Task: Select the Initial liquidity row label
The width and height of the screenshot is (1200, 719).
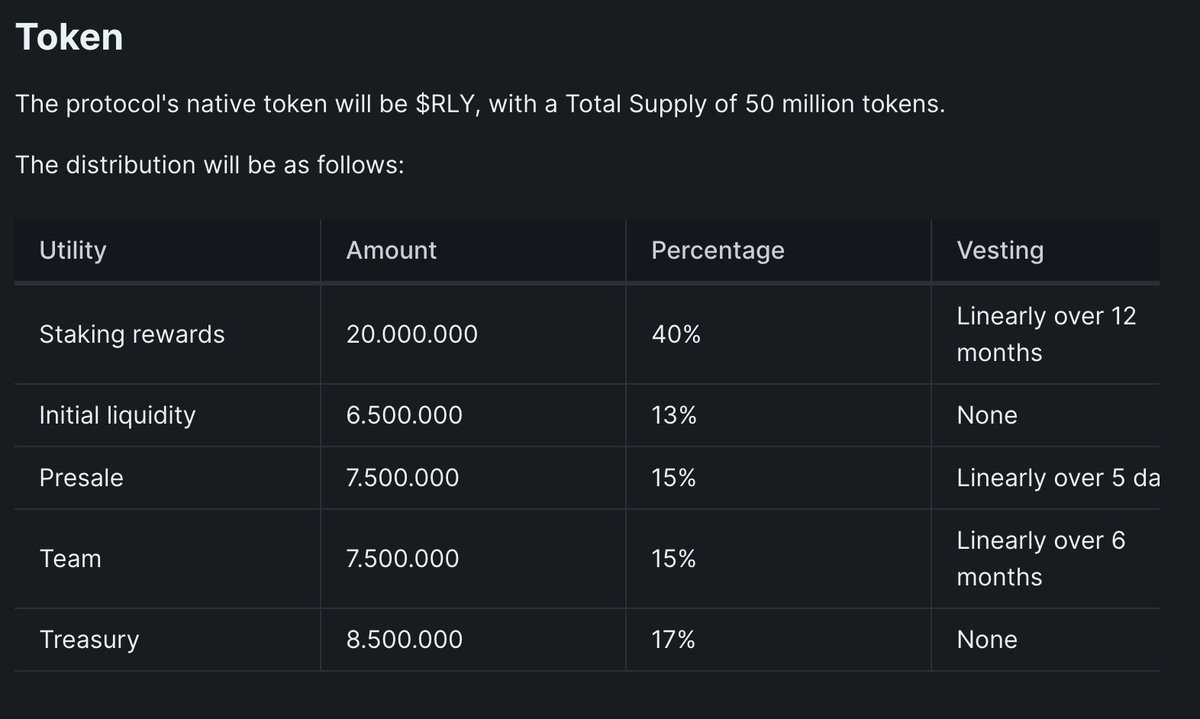Action: tap(117, 415)
